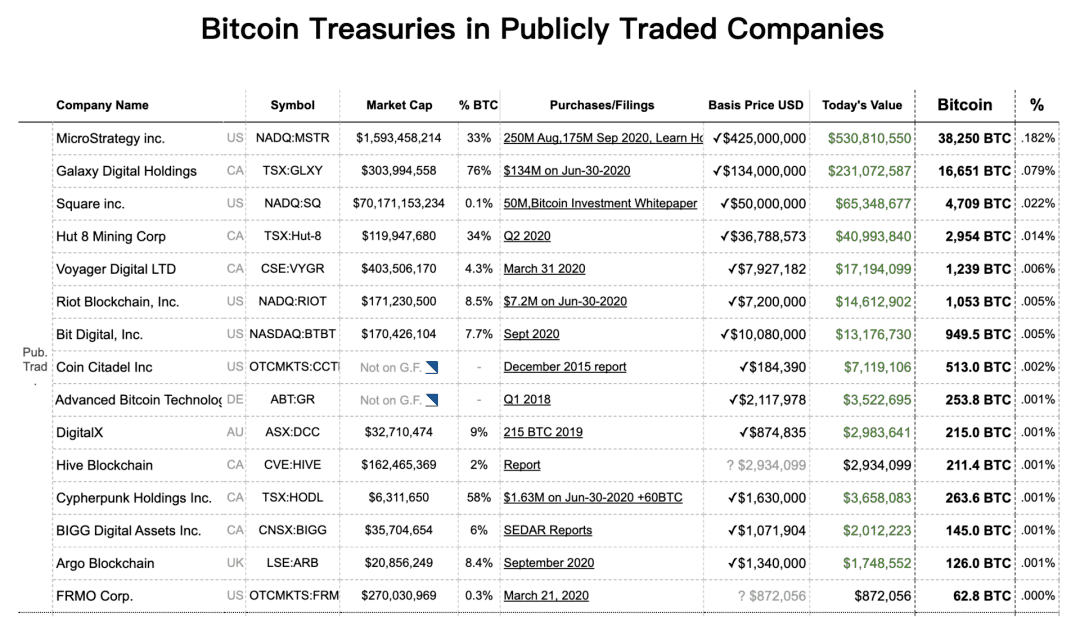Click the blue corner icon beside Coin Citadel's market cap
The image size is (1080, 617).
click(432, 367)
